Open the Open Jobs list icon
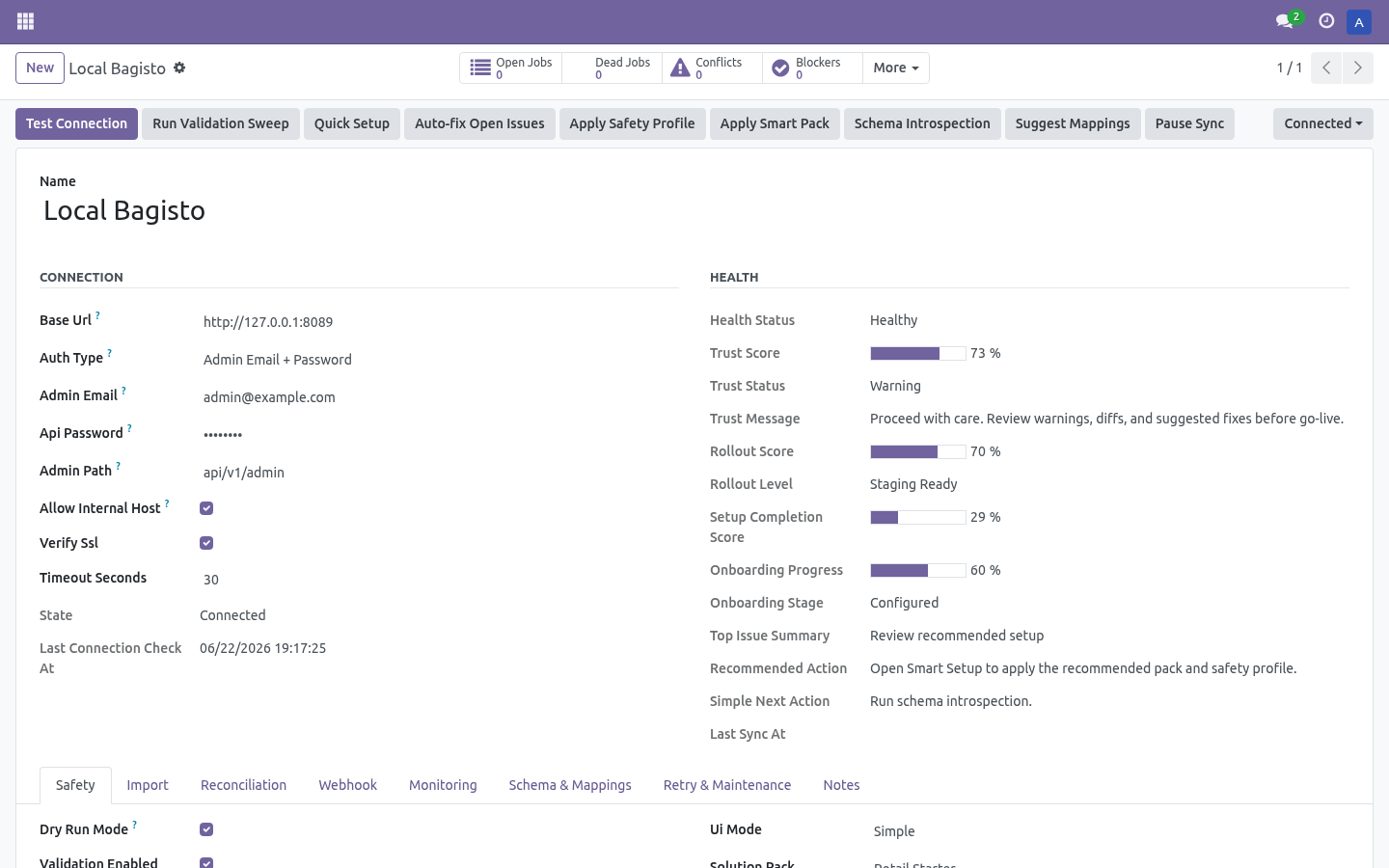Screen dimensions: 1389x868 480,68
